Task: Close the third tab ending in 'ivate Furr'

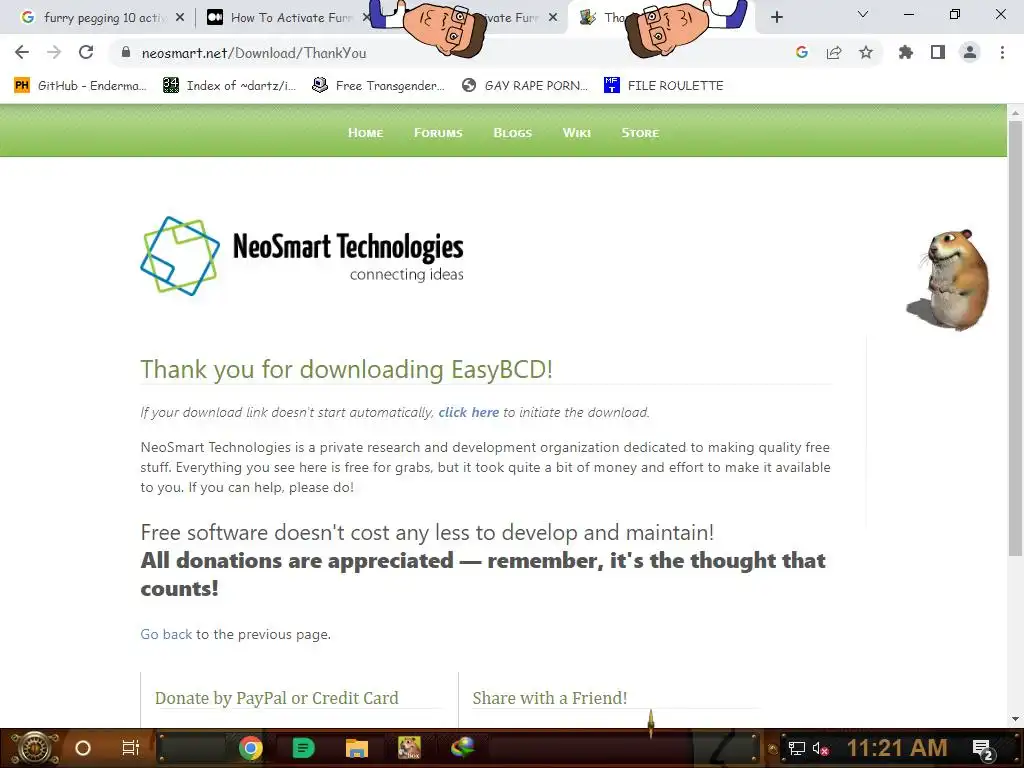Action: [x=553, y=18]
